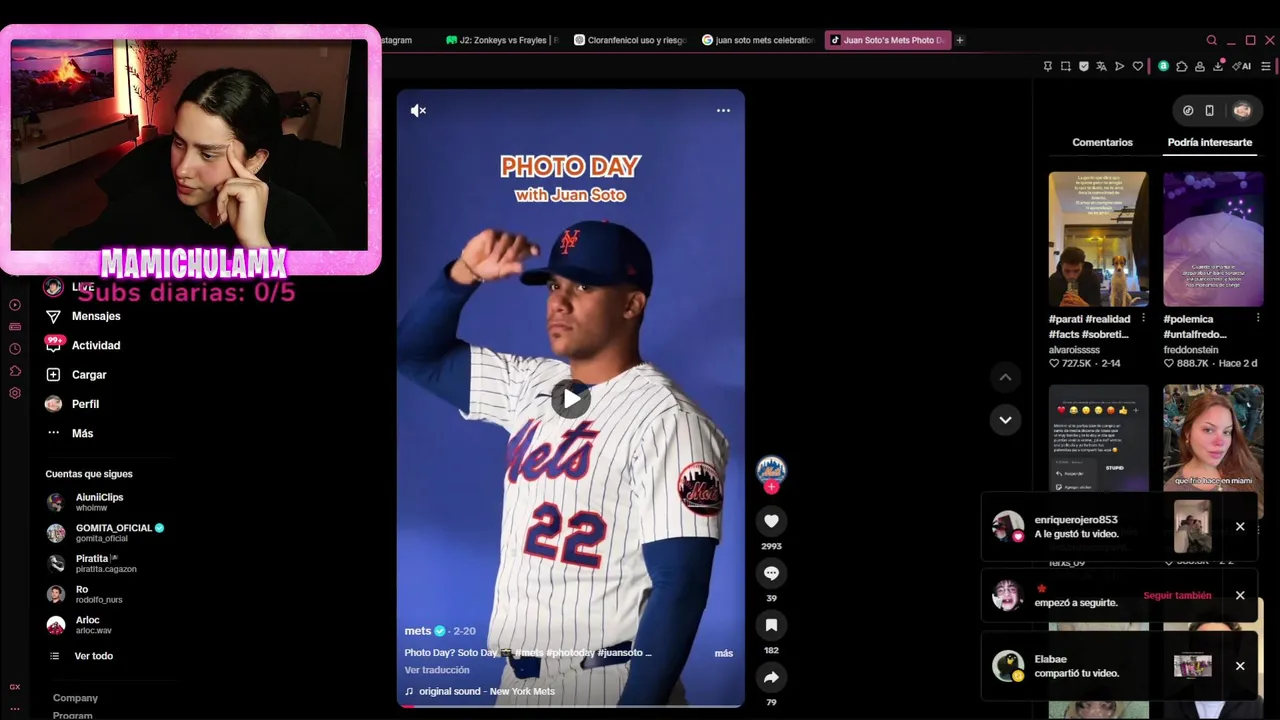Click the TikTok get app phone icon
This screenshot has height=720, width=1280.
pos(1209,111)
